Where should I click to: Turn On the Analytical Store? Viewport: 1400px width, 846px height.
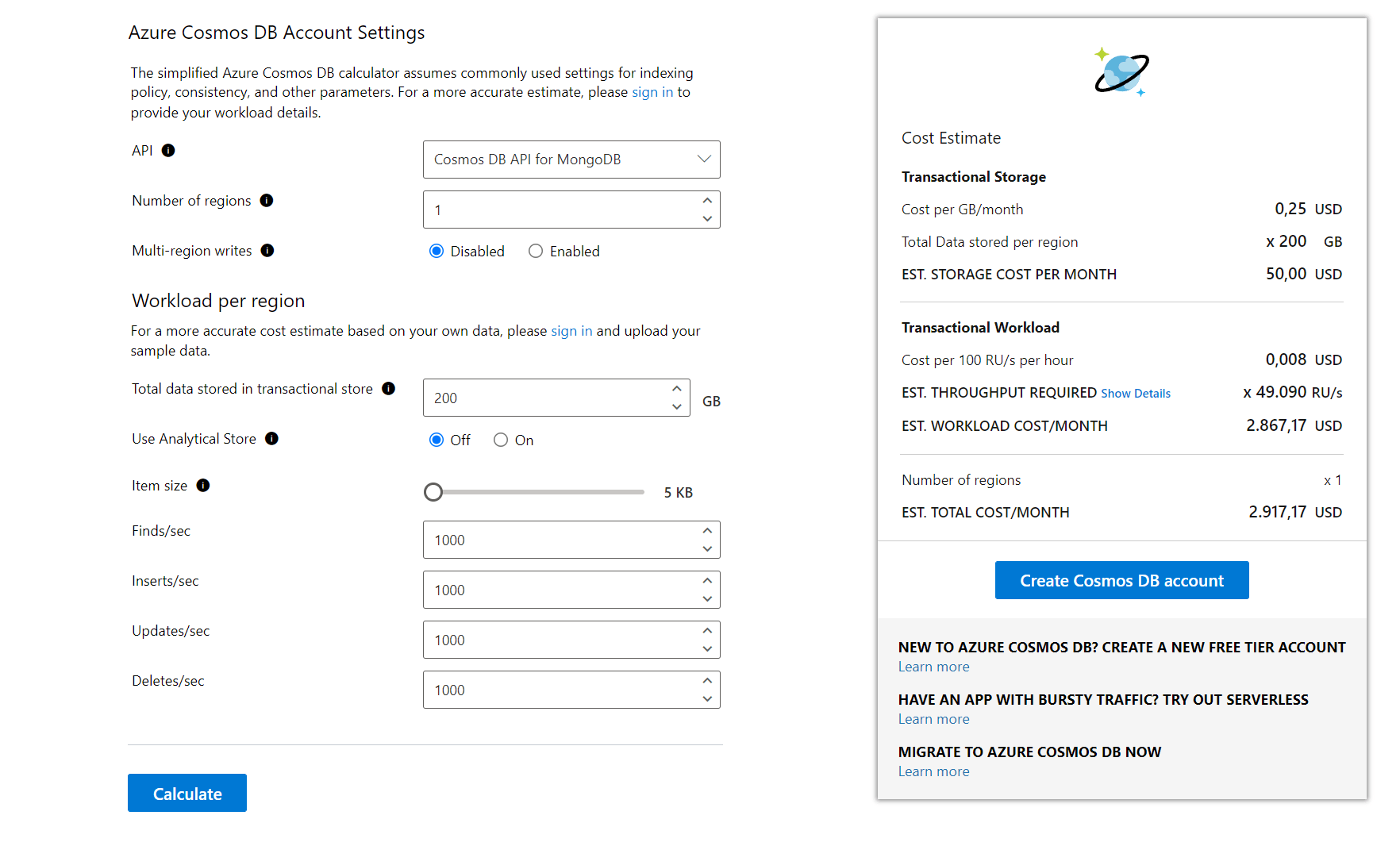tap(501, 440)
